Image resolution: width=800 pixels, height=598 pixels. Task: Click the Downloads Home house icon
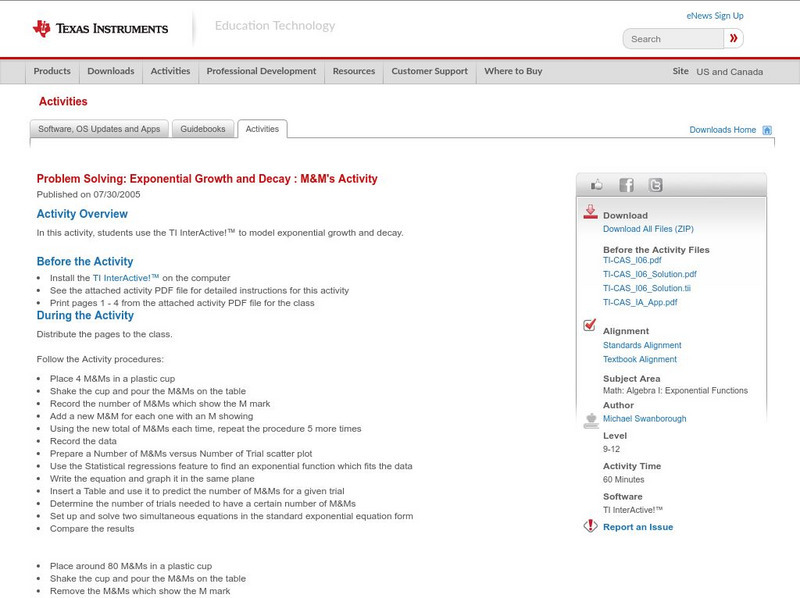coord(767,130)
